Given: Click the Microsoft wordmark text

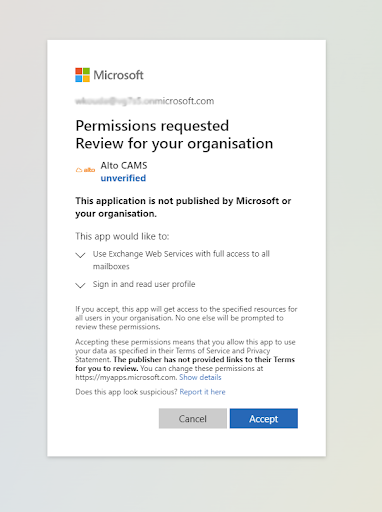Looking at the screenshot, I should click(118, 75).
